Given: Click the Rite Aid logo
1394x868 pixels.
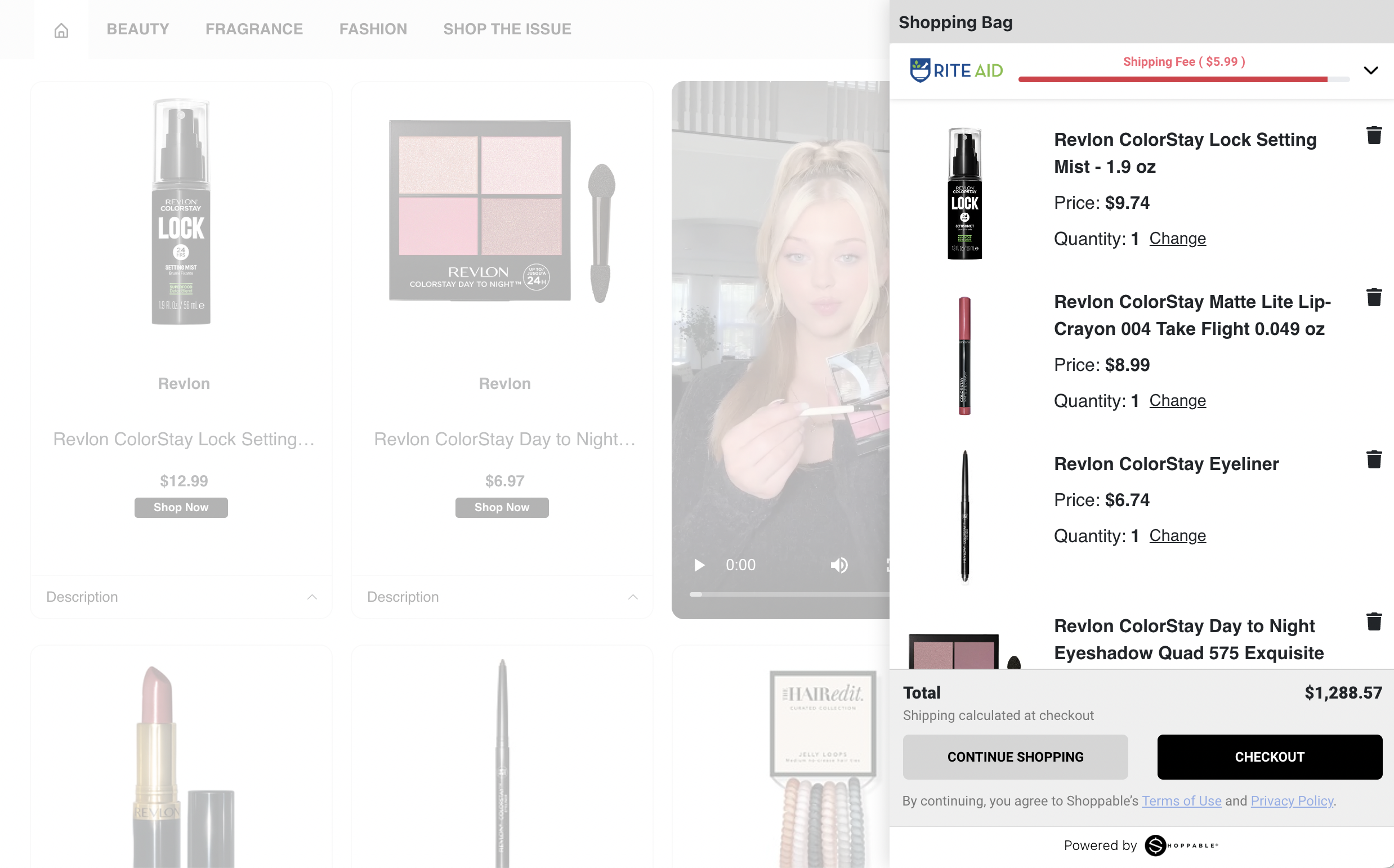Looking at the screenshot, I should pos(956,70).
